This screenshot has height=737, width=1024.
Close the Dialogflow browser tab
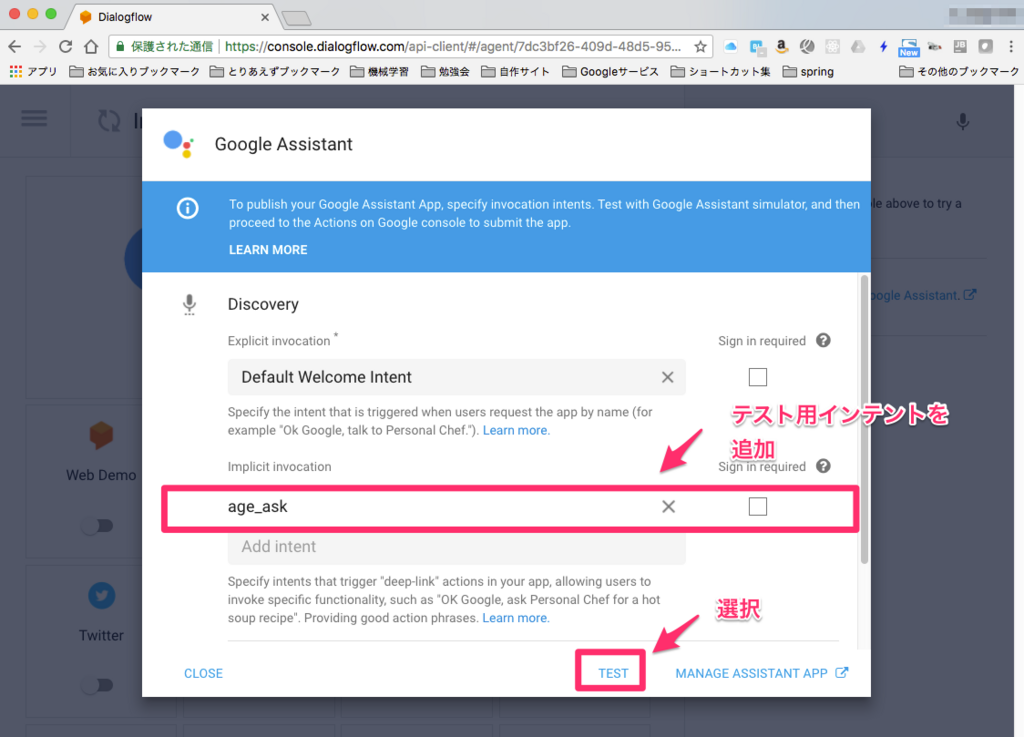coord(264,17)
